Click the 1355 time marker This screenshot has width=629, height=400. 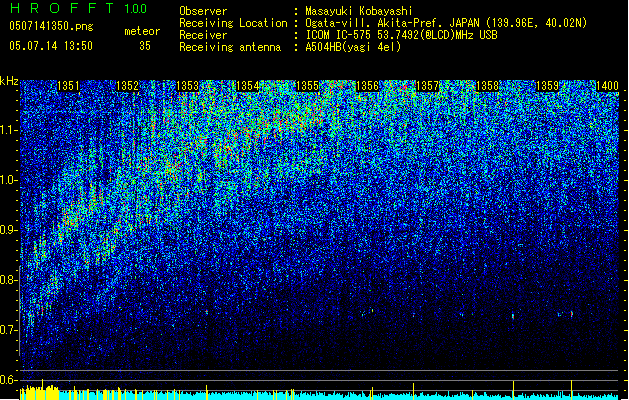(307, 86)
